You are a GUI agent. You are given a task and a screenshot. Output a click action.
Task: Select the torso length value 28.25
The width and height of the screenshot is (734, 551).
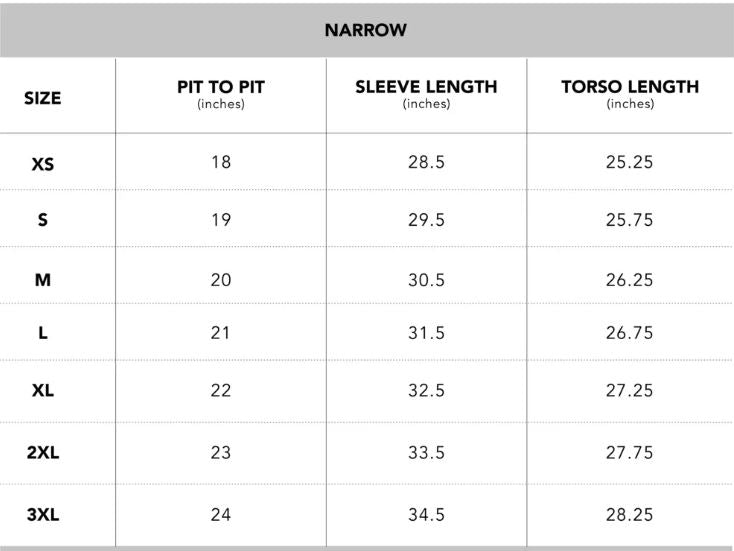pyautogui.click(x=630, y=516)
